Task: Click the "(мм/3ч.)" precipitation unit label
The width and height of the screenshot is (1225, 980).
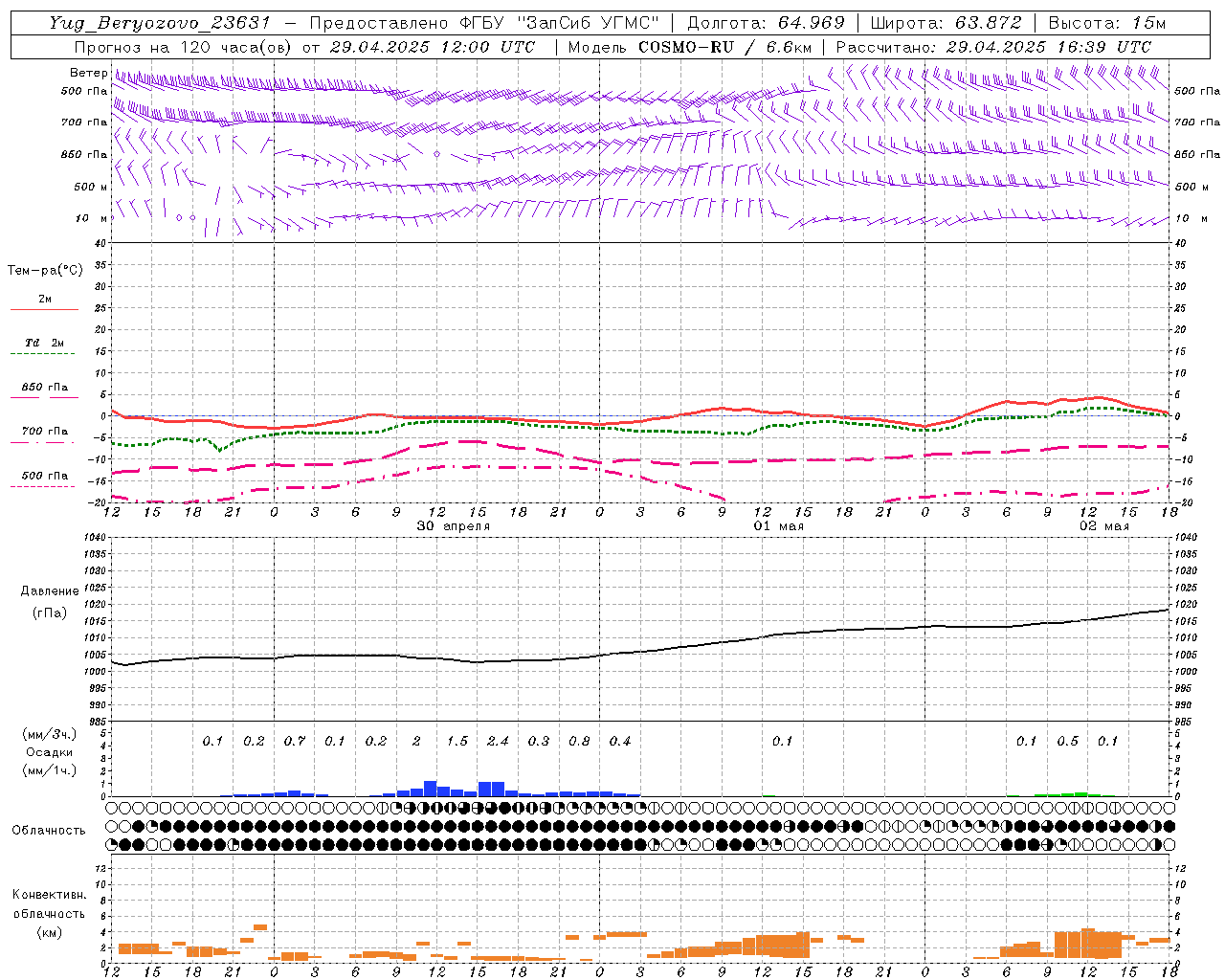Action: coord(50,734)
